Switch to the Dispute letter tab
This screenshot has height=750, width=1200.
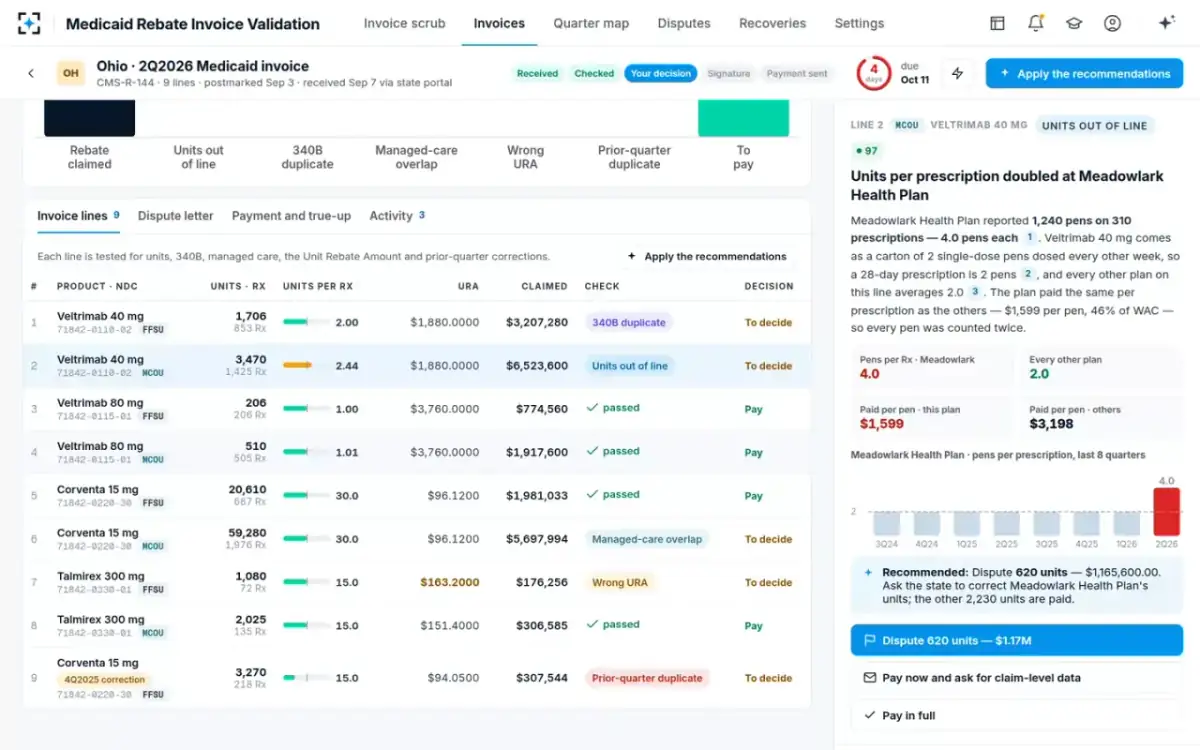[x=175, y=216]
